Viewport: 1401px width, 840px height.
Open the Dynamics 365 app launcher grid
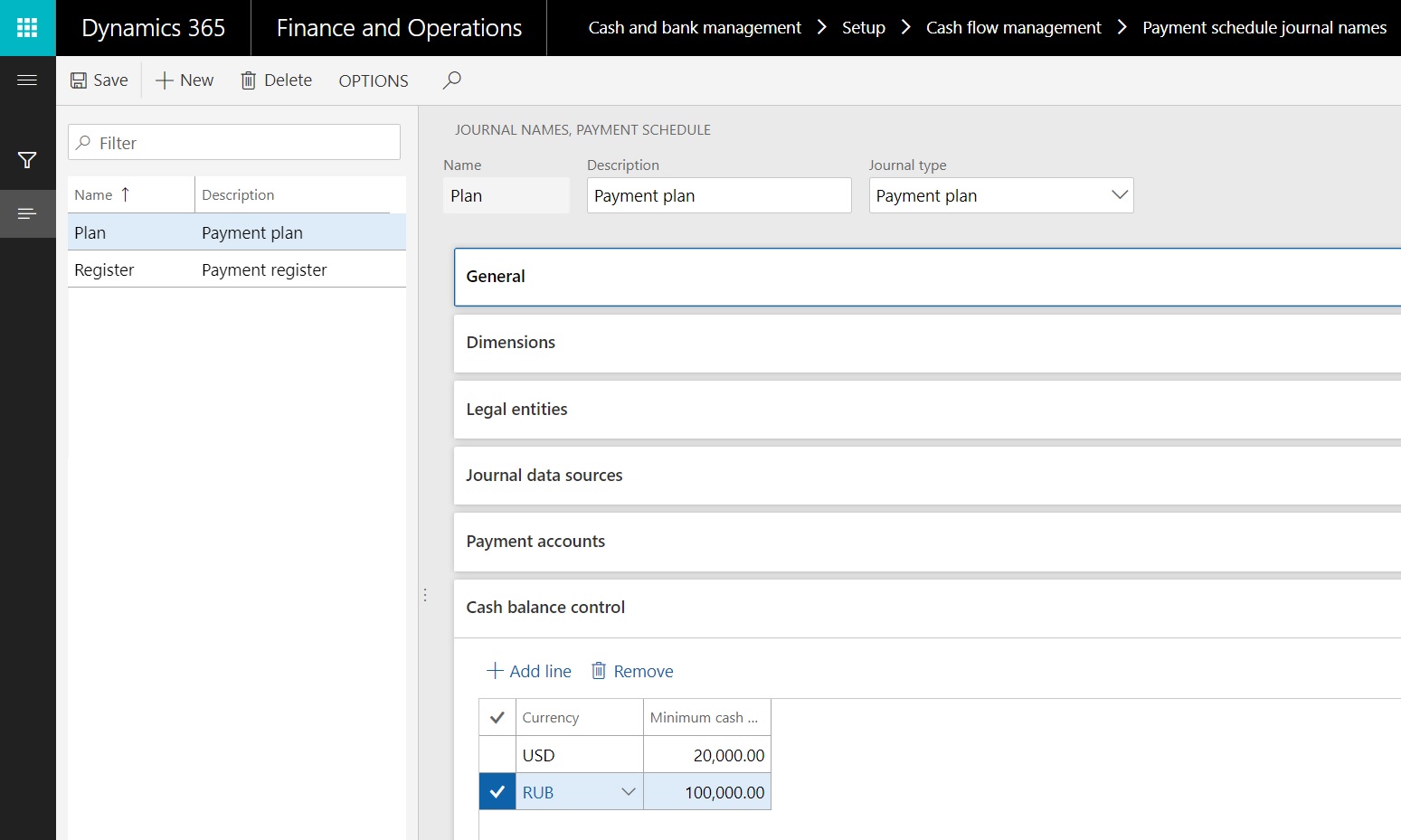coord(27,28)
